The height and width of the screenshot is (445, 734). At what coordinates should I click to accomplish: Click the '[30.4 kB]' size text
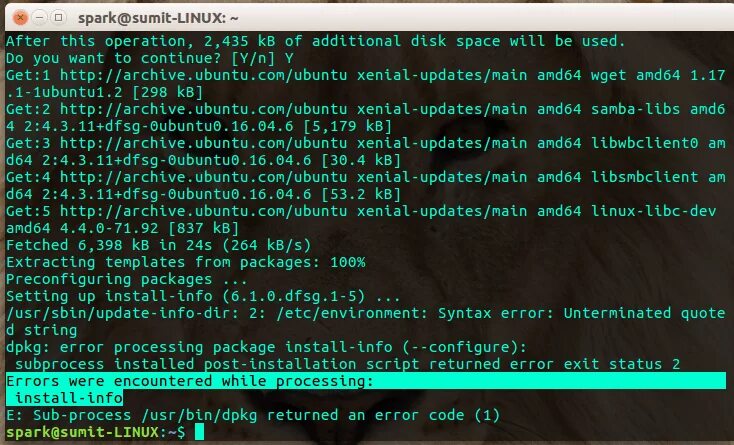(x=361, y=160)
